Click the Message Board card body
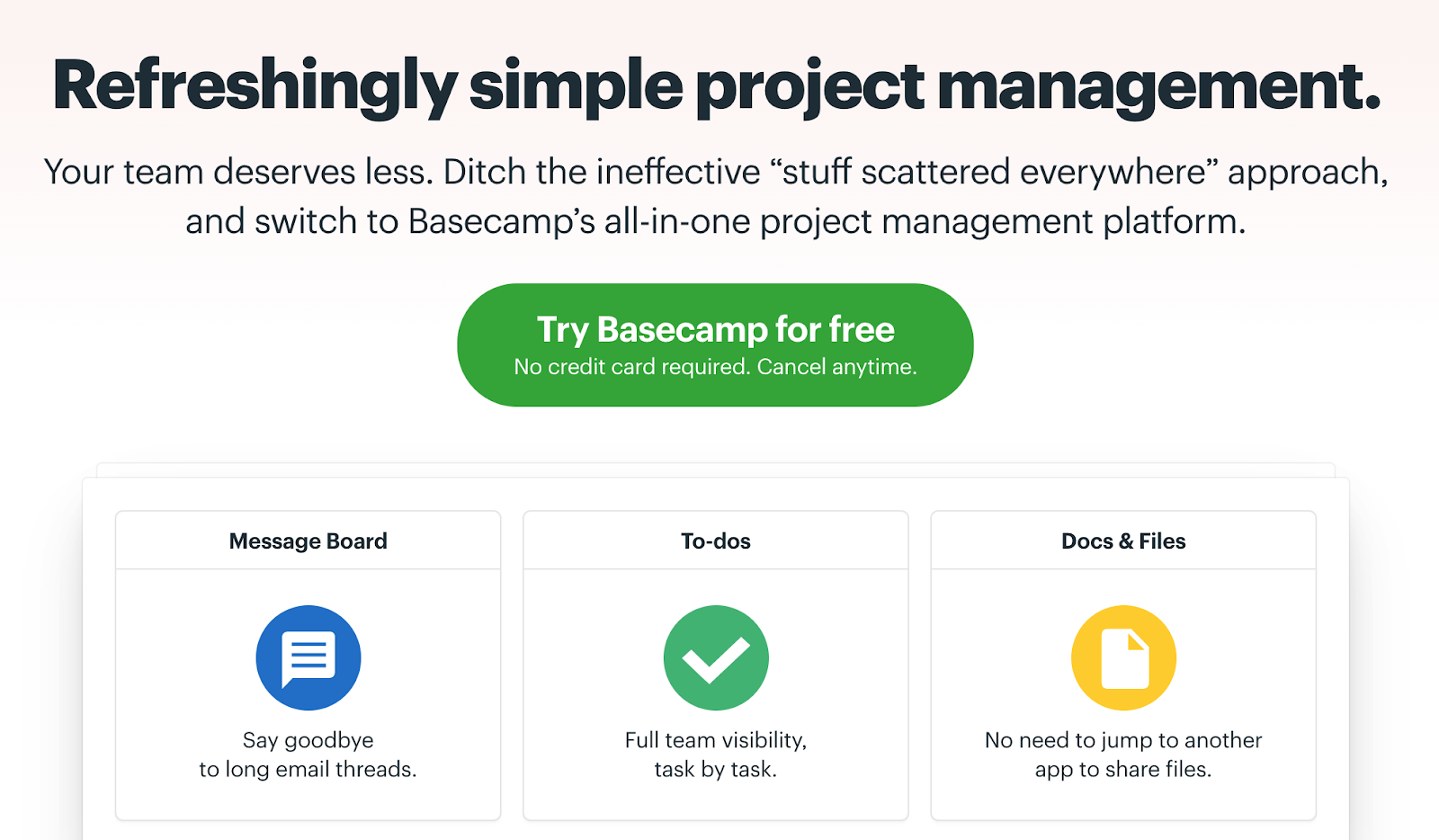The width and height of the screenshot is (1439, 840). point(308,694)
